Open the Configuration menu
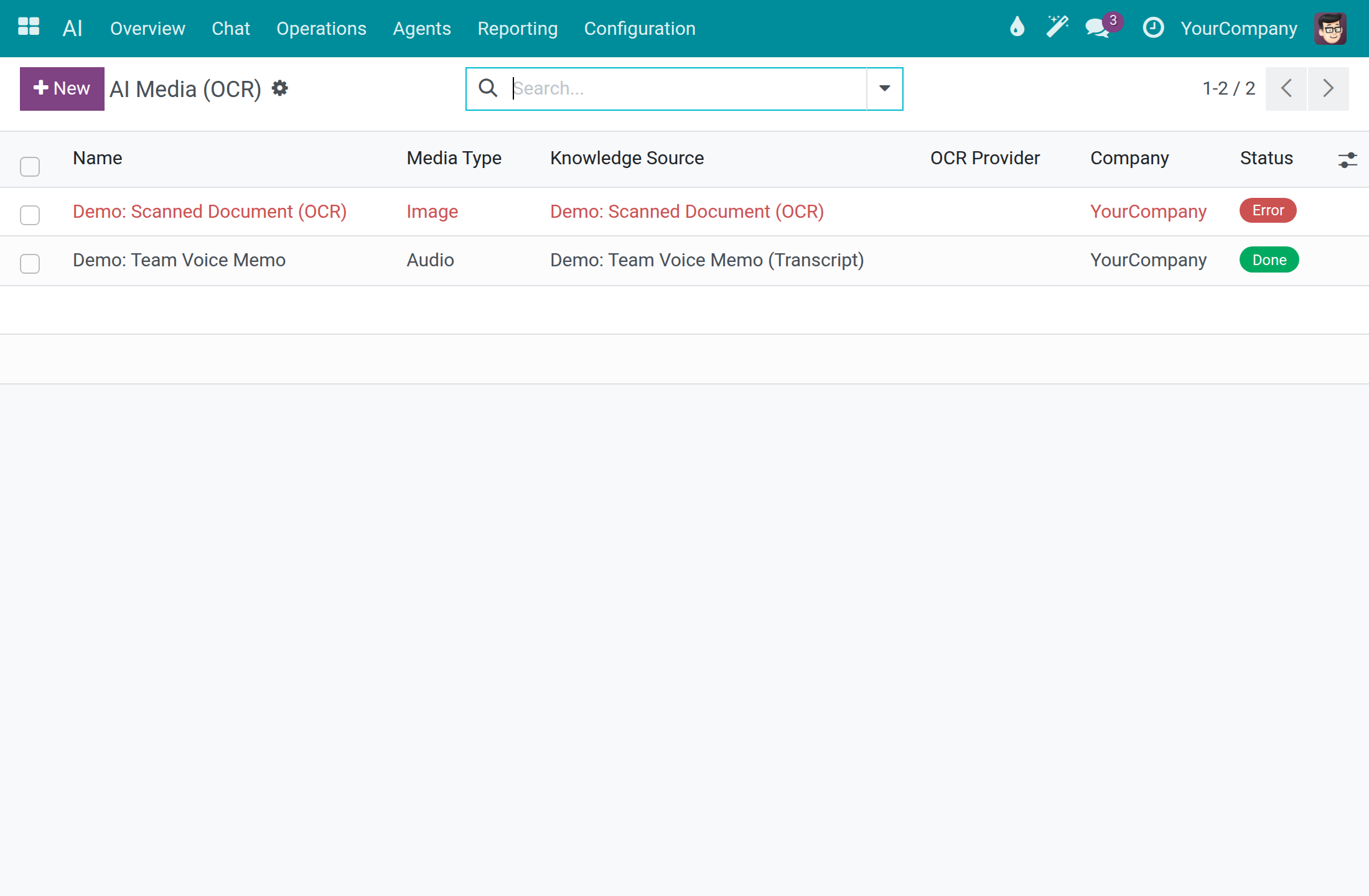Screen dimensions: 1369x896 pos(640,28)
